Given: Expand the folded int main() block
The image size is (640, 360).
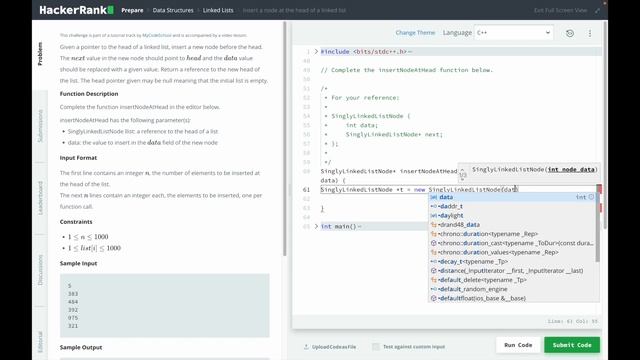Looking at the screenshot, I should 316,226.
